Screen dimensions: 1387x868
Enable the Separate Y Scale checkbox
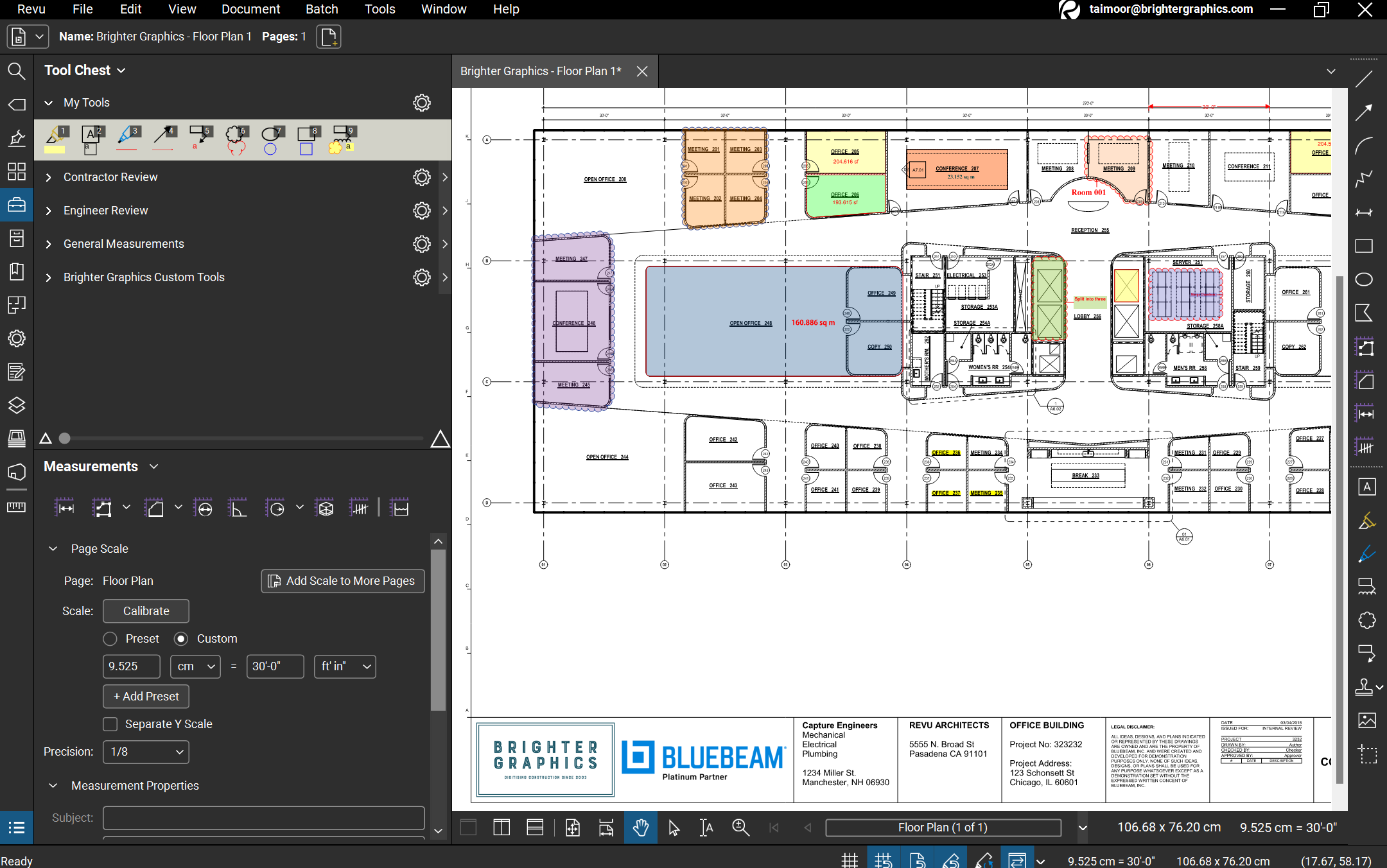(x=110, y=724)
